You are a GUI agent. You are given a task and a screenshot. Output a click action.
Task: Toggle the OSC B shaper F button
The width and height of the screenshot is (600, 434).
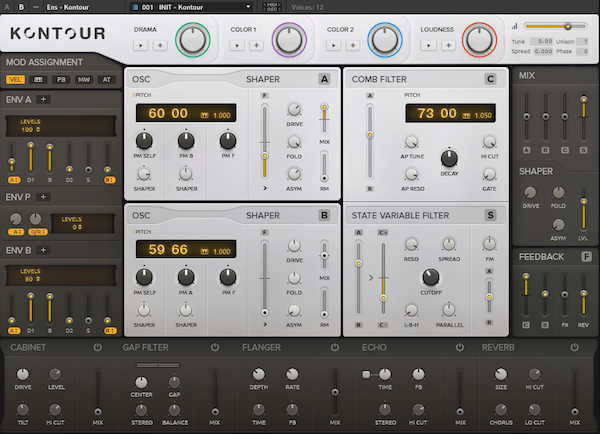click(x=264, y=233)
